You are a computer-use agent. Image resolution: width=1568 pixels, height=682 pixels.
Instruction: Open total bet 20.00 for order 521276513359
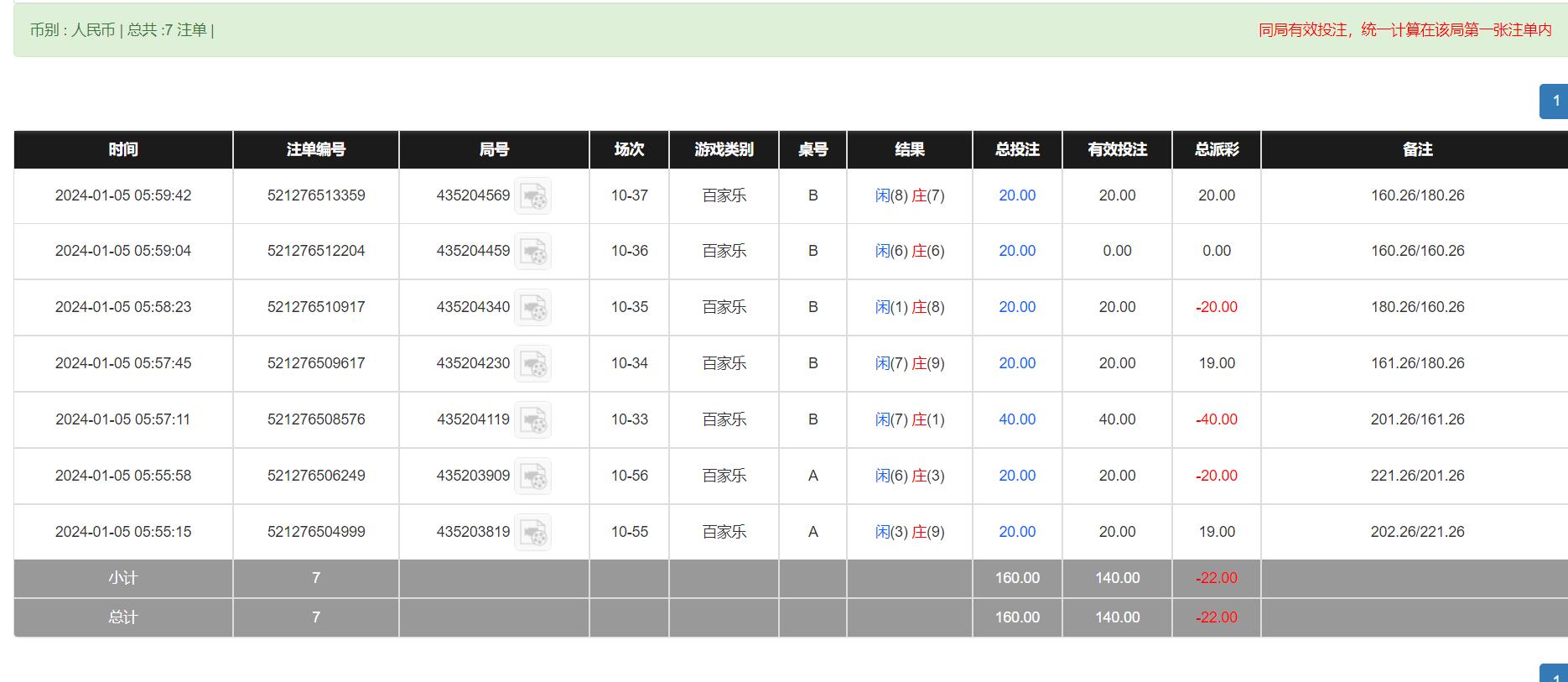(x=1017, y=195)
